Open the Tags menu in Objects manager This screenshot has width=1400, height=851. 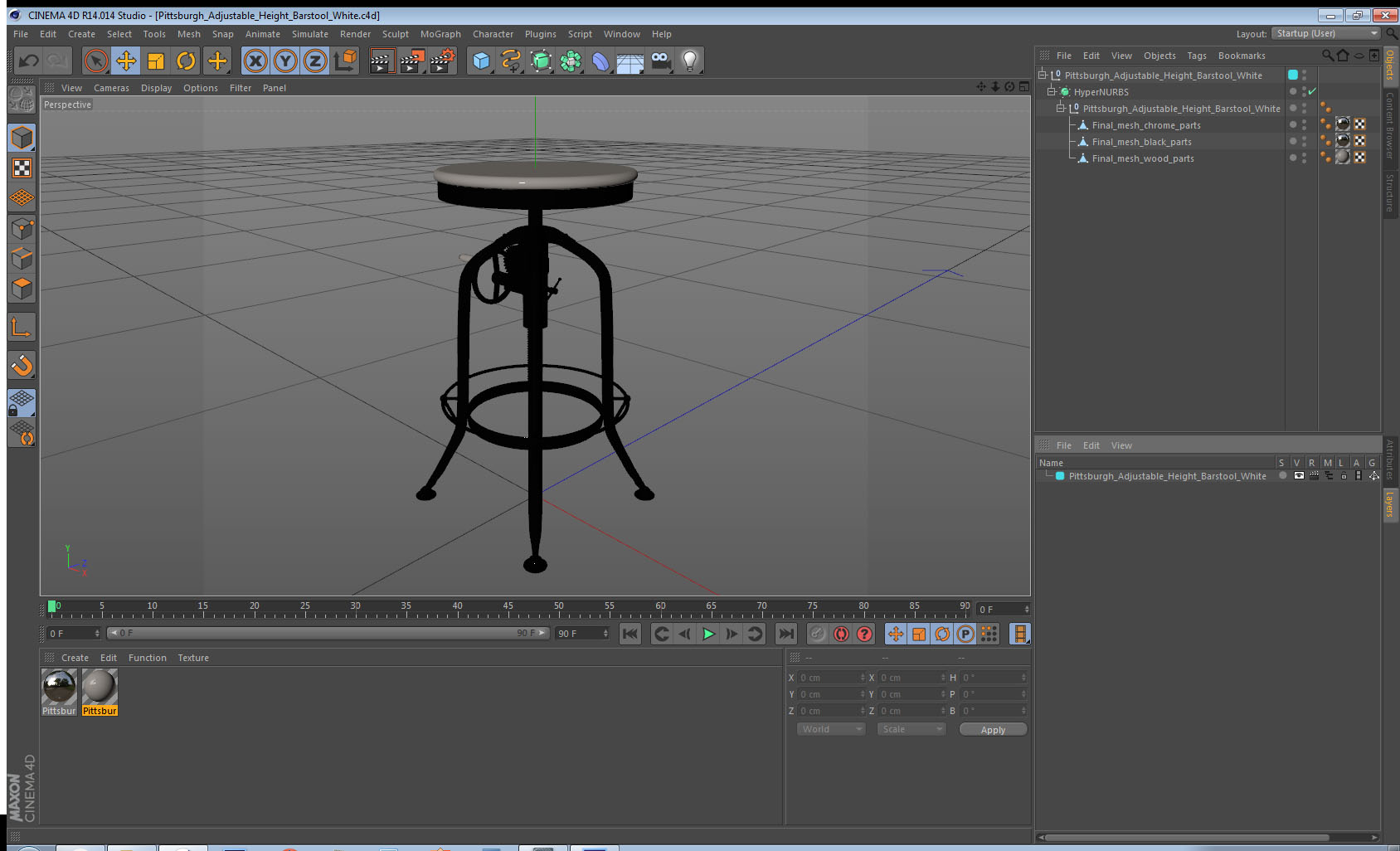coord(1197,56)
